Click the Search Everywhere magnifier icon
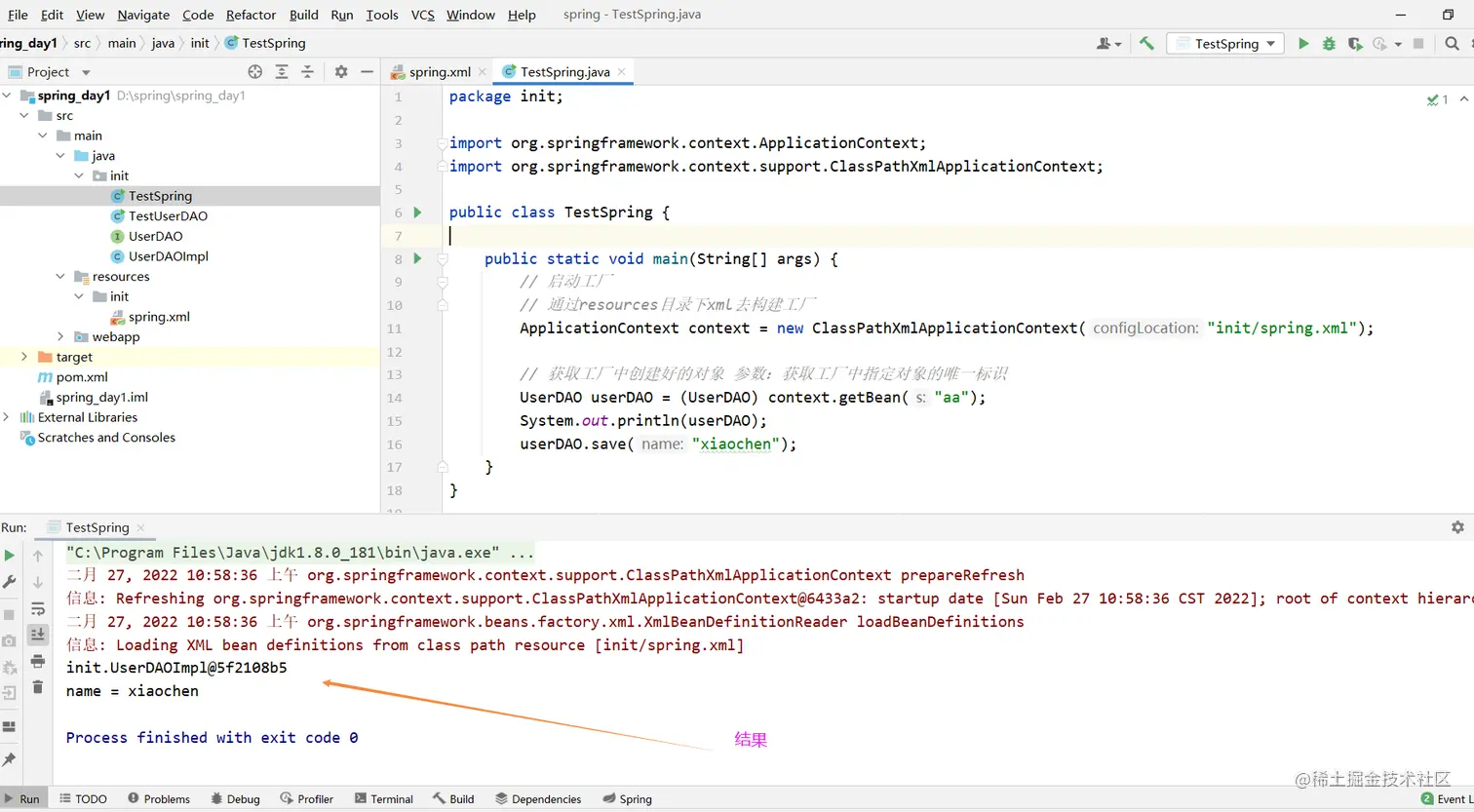The height and width of the screenshot is (812, 1474). pos(1452,43)
